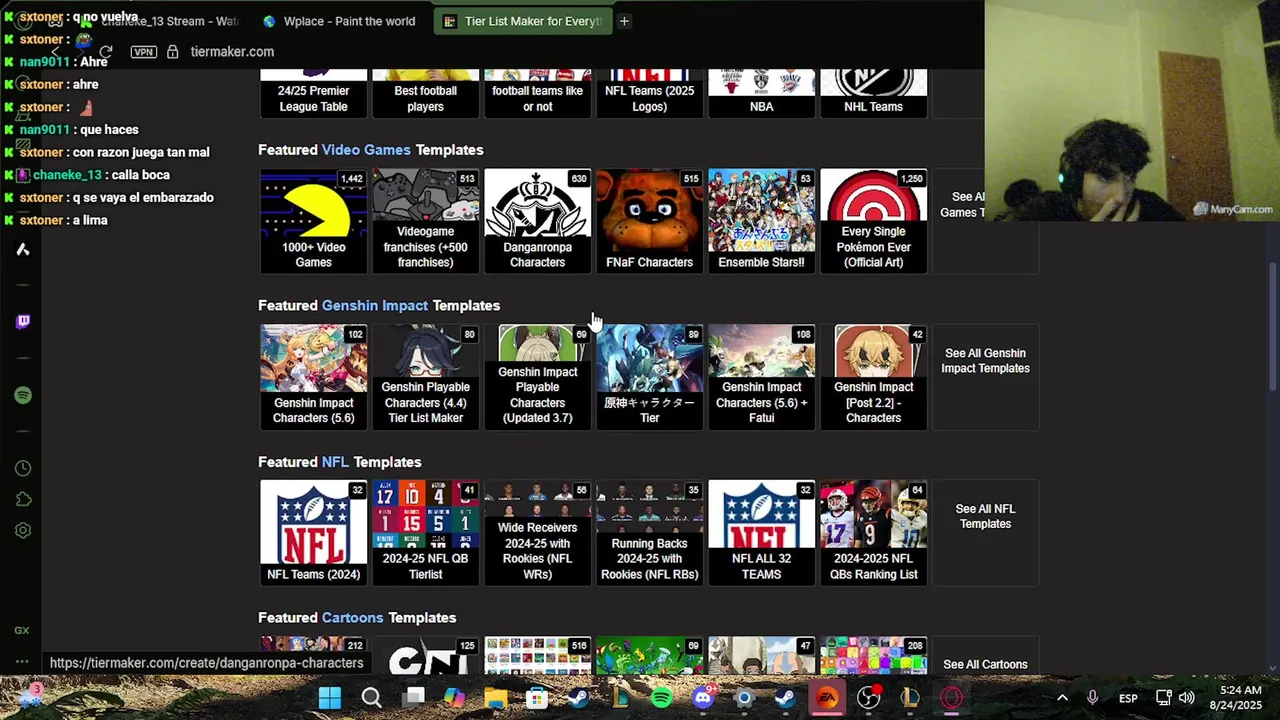The height and width of the screenshot is (720, 1280).
Task: Open the NFL ALL 32 TEAMS template
Action: 761,533
